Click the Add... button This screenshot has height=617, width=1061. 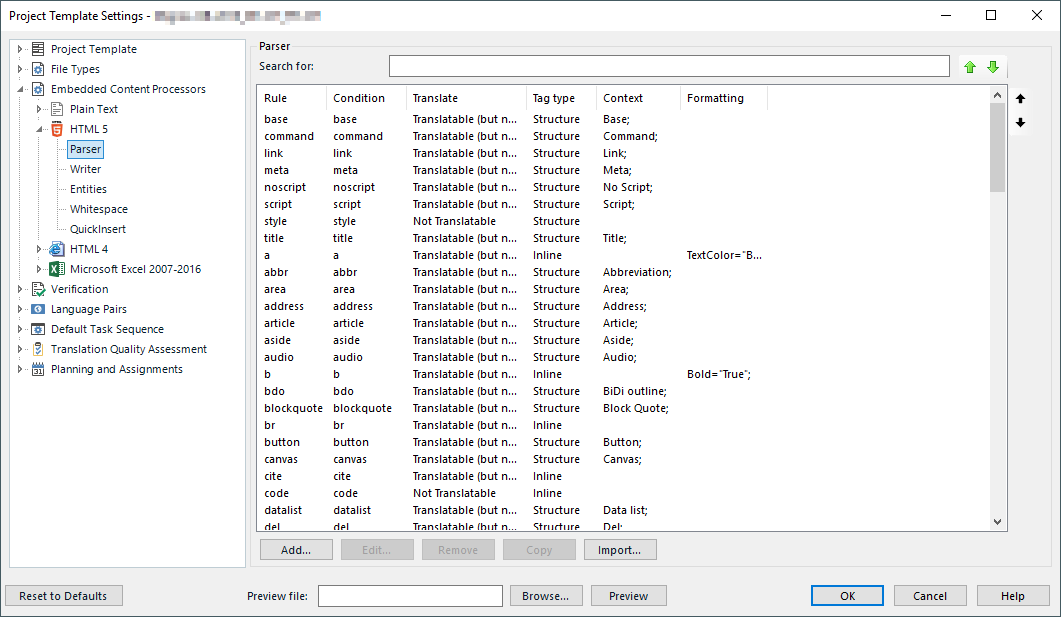coord(296,550)
